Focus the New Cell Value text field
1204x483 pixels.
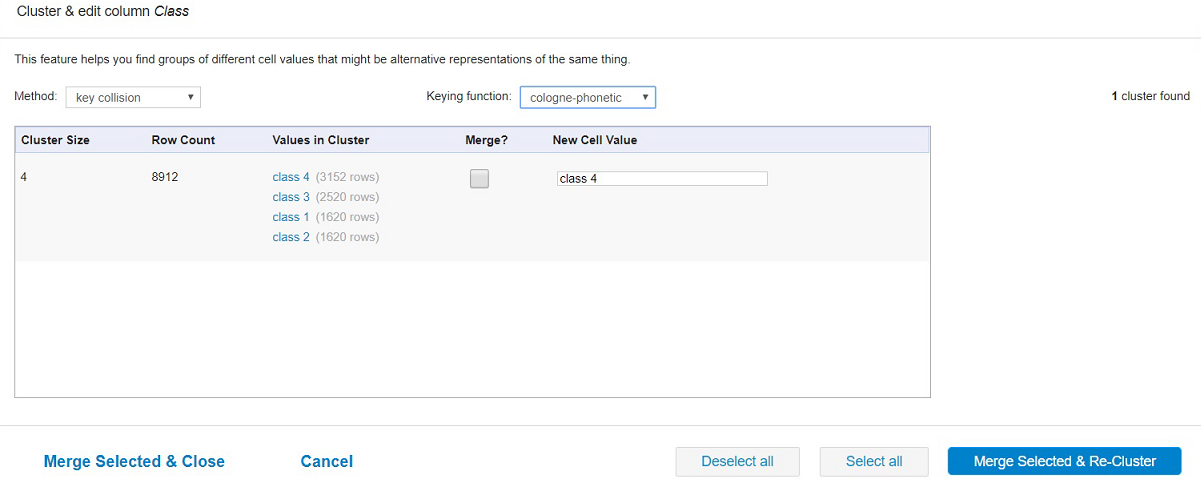coord(662,179)
